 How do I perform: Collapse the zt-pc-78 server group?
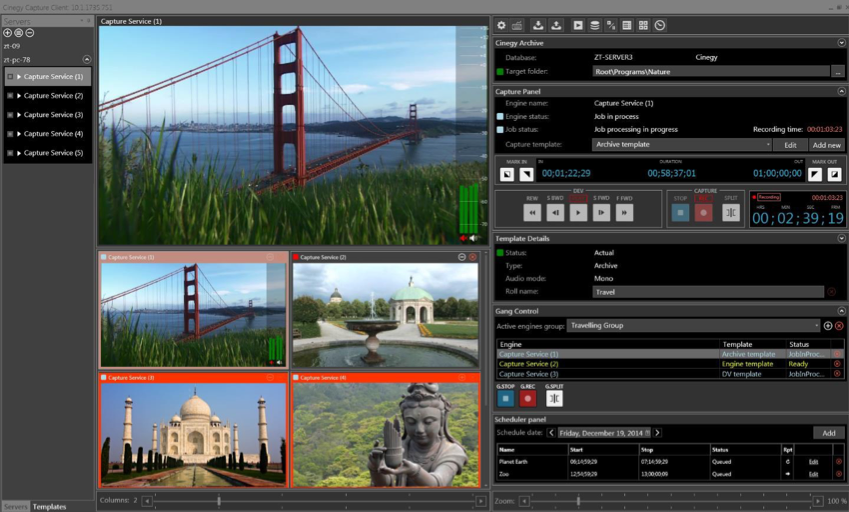pos(87,59)
